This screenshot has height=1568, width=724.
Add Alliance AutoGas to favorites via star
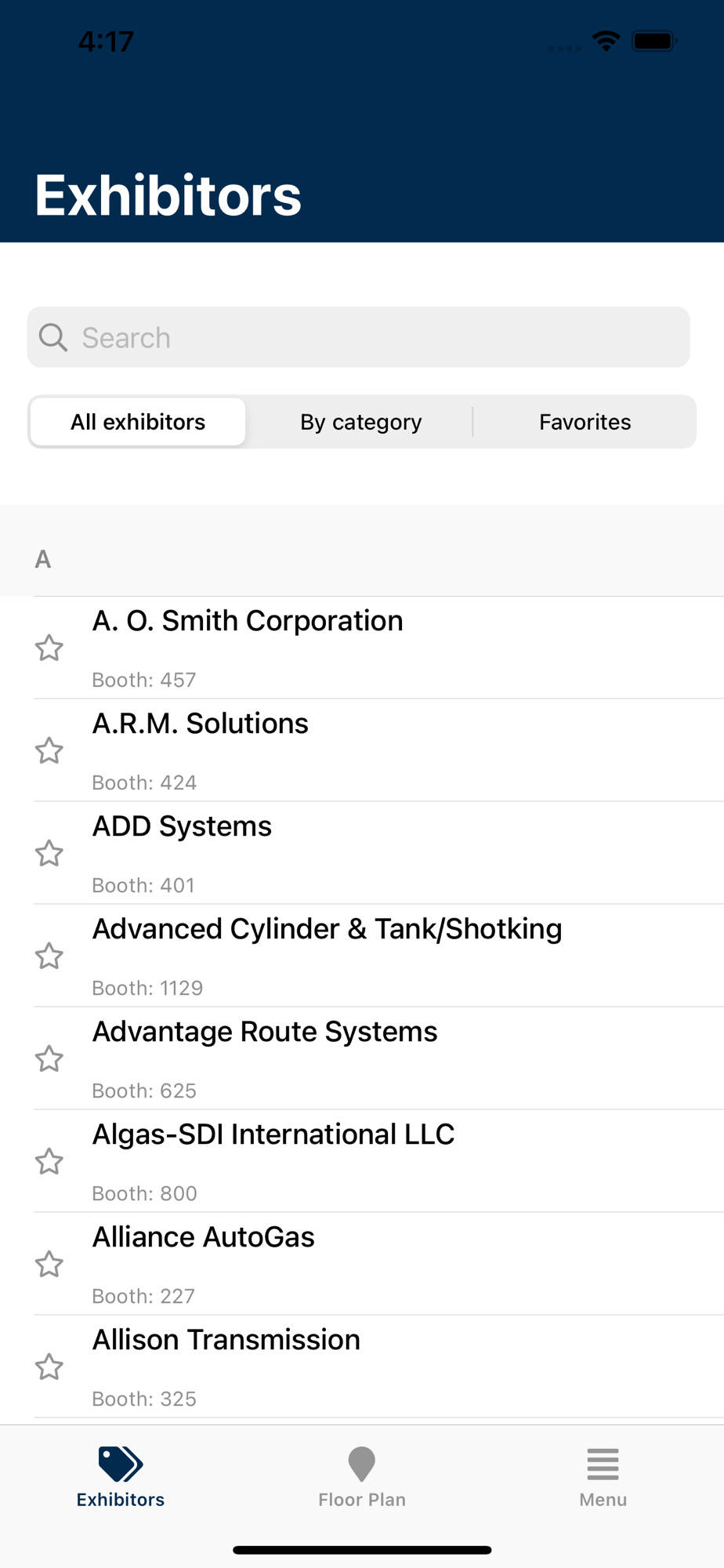point(49,1264)
